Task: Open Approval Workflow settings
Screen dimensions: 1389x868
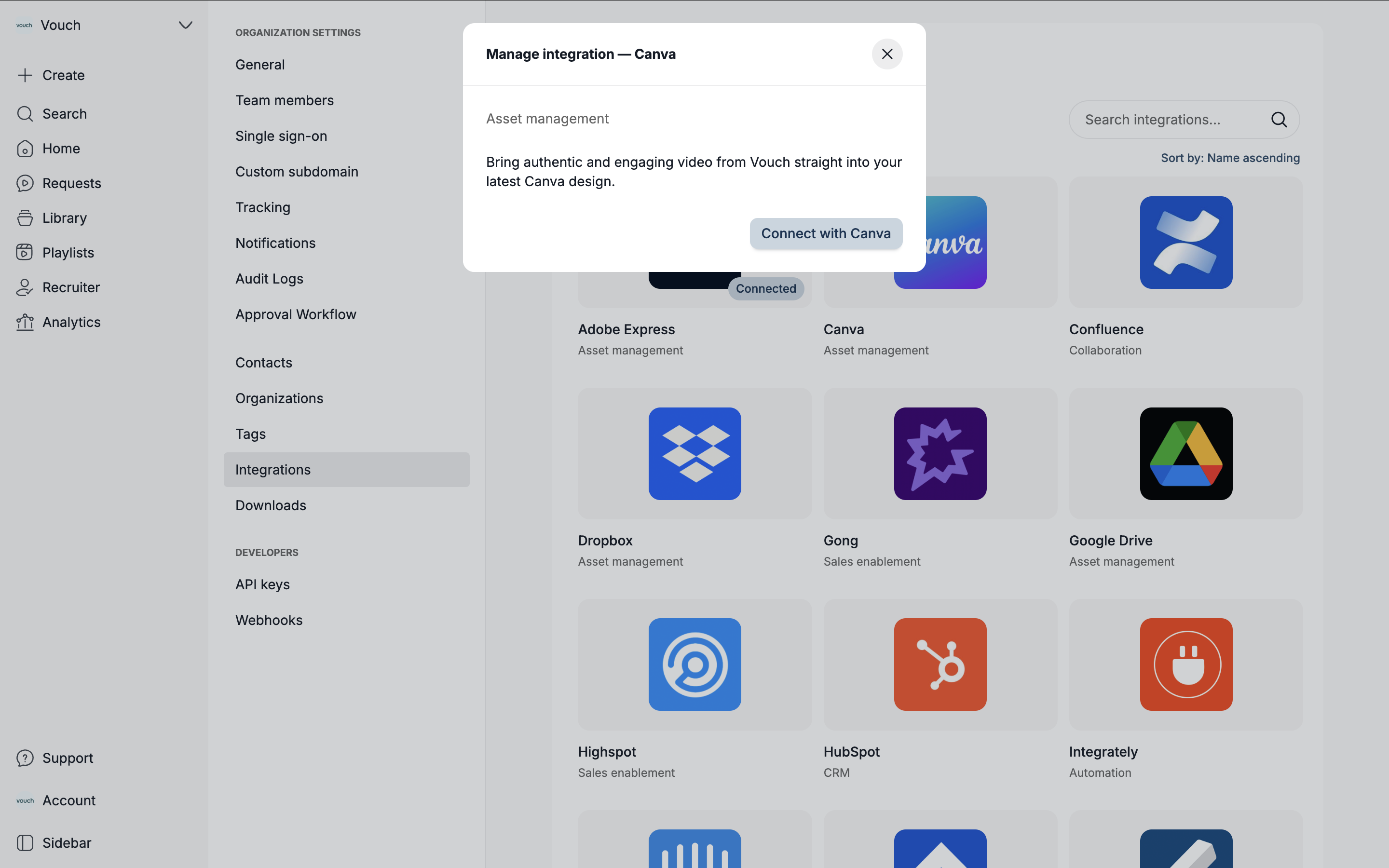Action: tap(296, 314)
